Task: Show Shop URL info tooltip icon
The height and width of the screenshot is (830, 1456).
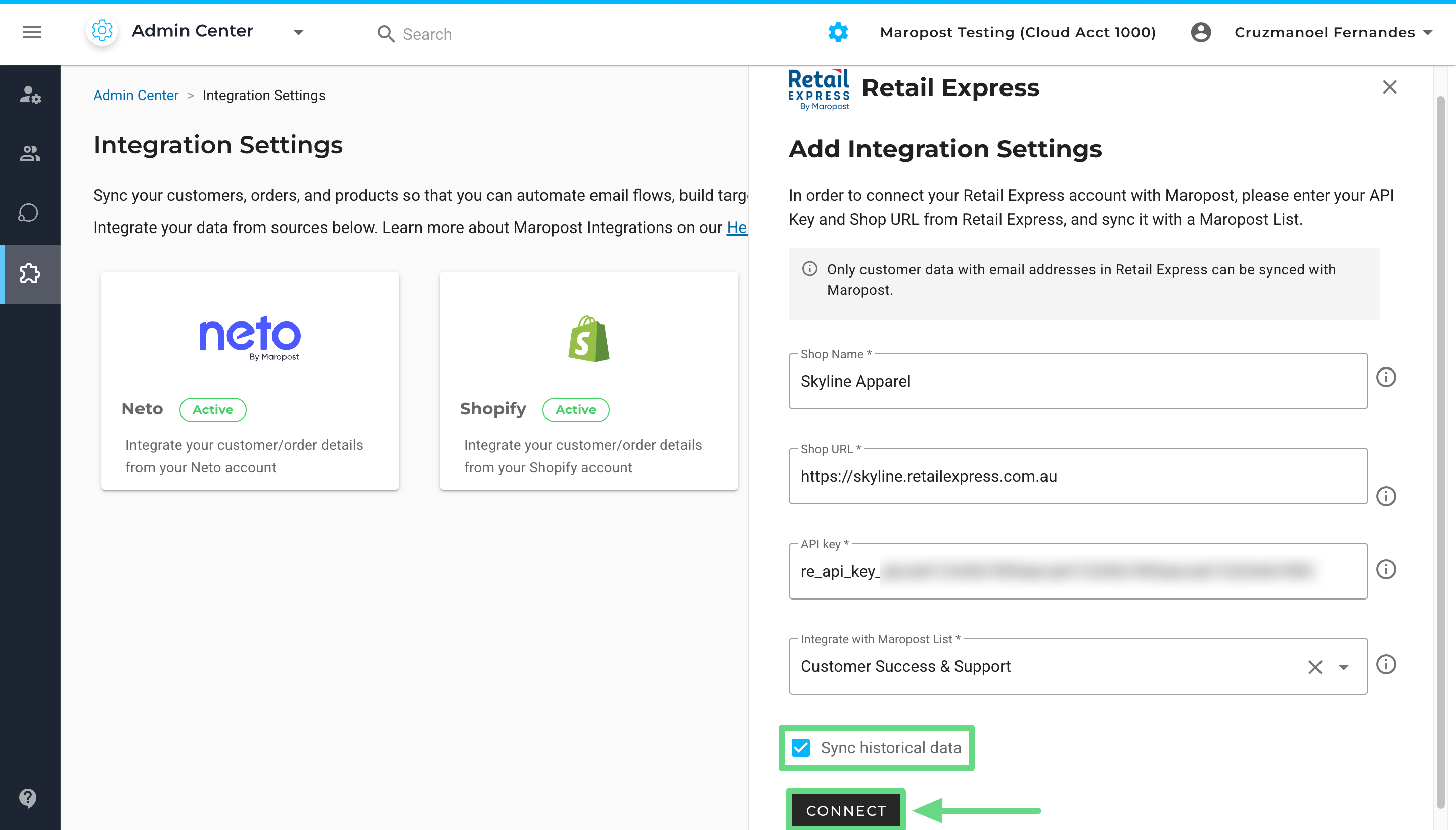Action: coord(1386,496)
